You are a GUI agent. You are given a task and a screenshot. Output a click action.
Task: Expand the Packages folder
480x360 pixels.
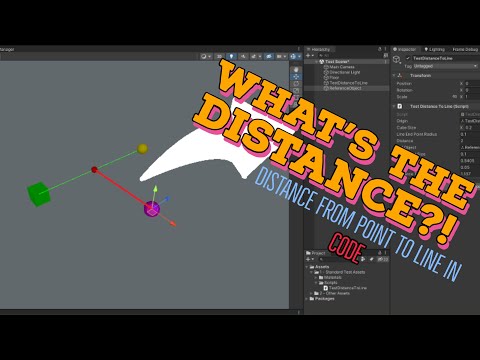(307, 299)
